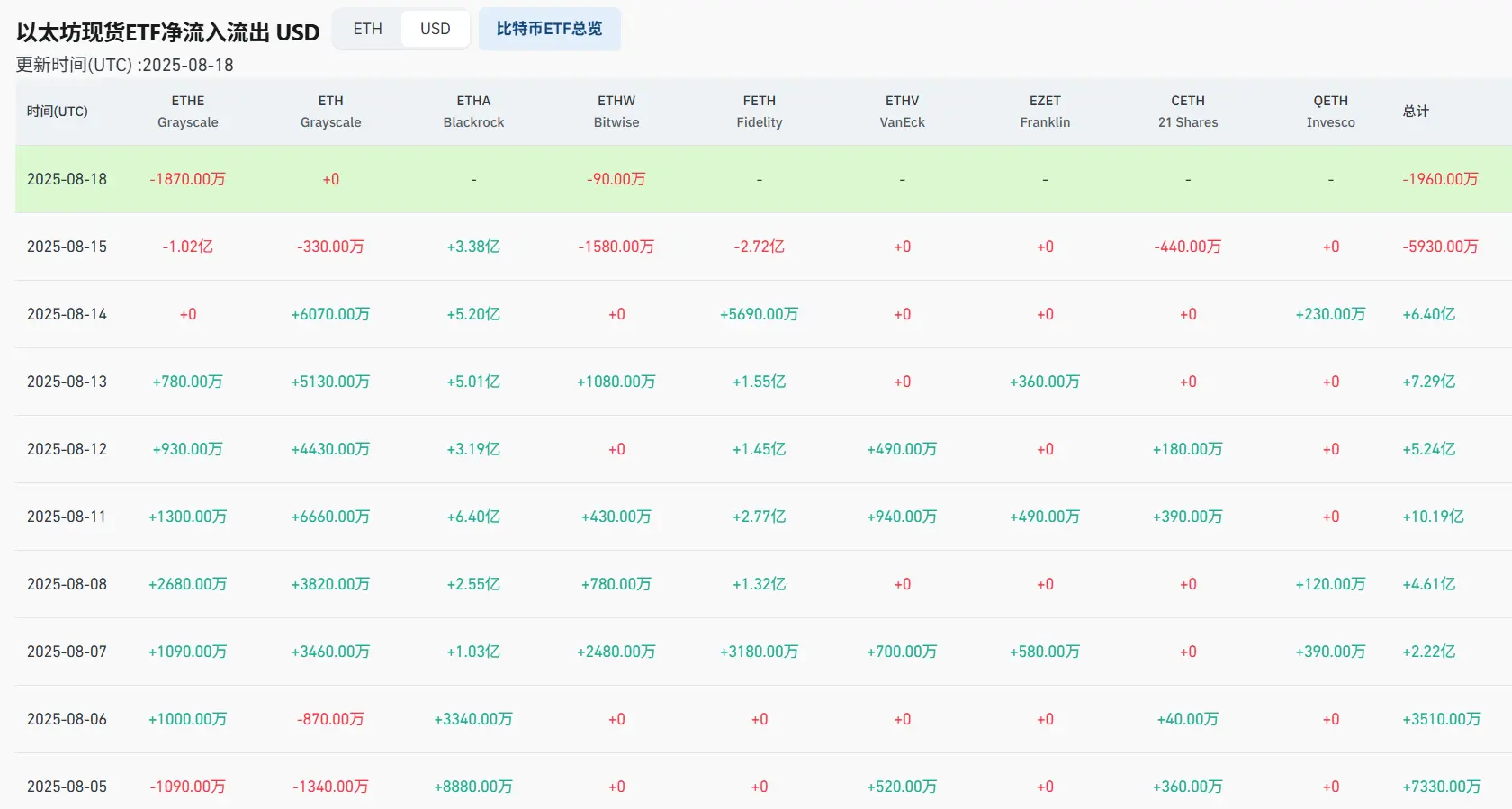Select the +230.00万 QETH value
Image resolution: width=1512 pixels, height=809 pixels.
pos(1331,314)
